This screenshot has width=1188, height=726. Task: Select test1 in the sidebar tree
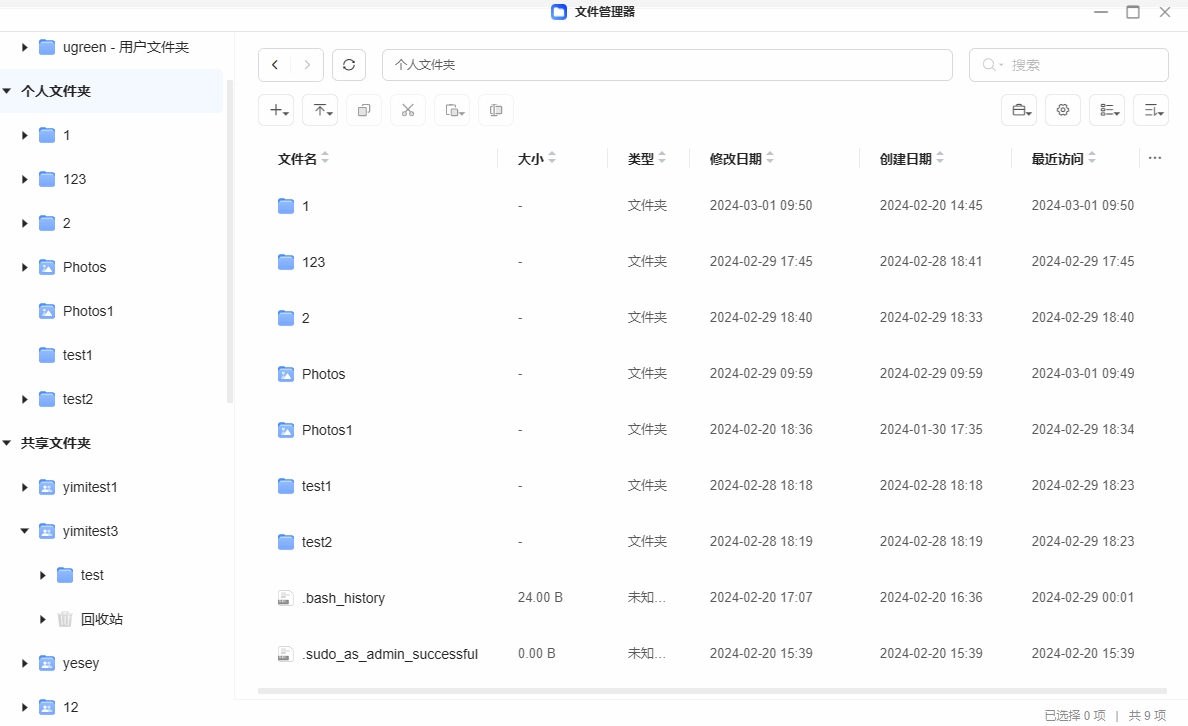point(77,355)
